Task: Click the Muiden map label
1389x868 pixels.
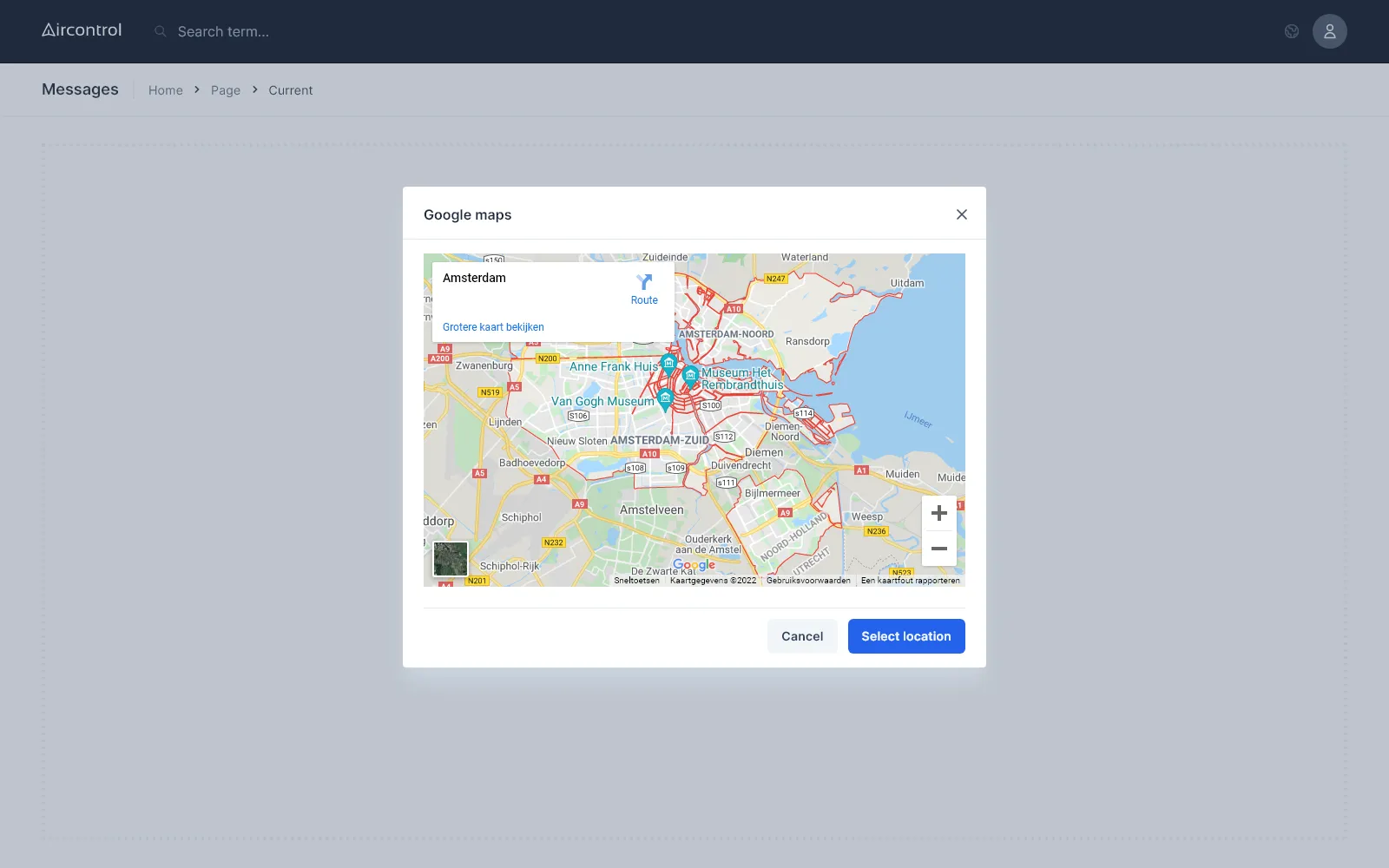Action: pos(903,474)
